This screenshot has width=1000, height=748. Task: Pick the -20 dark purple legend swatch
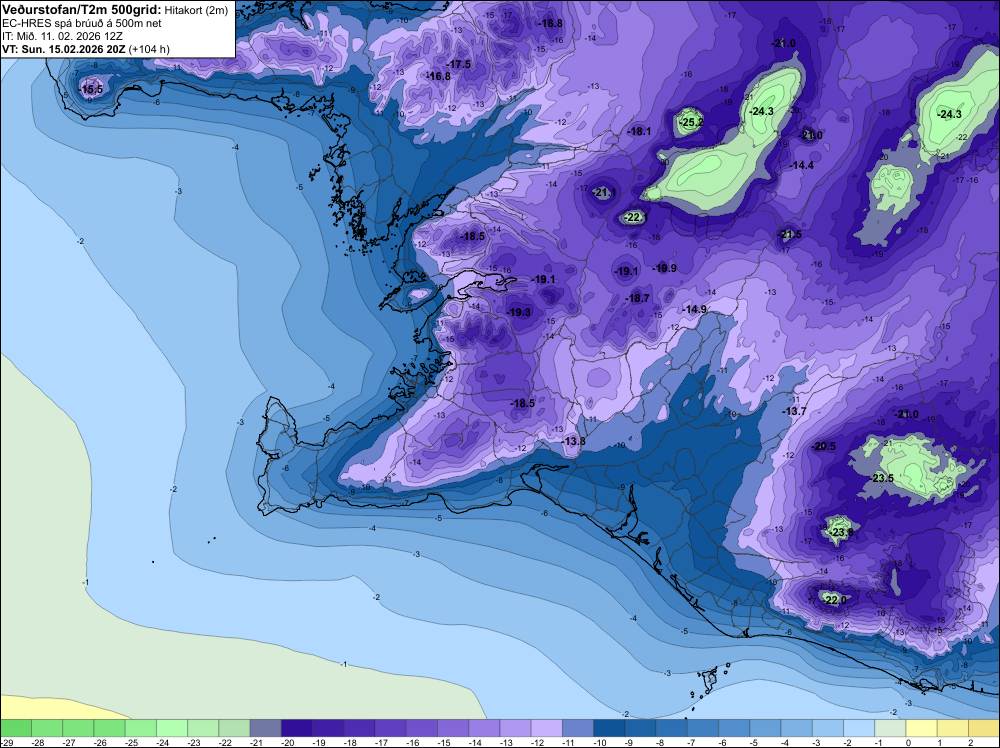(297, 728)
